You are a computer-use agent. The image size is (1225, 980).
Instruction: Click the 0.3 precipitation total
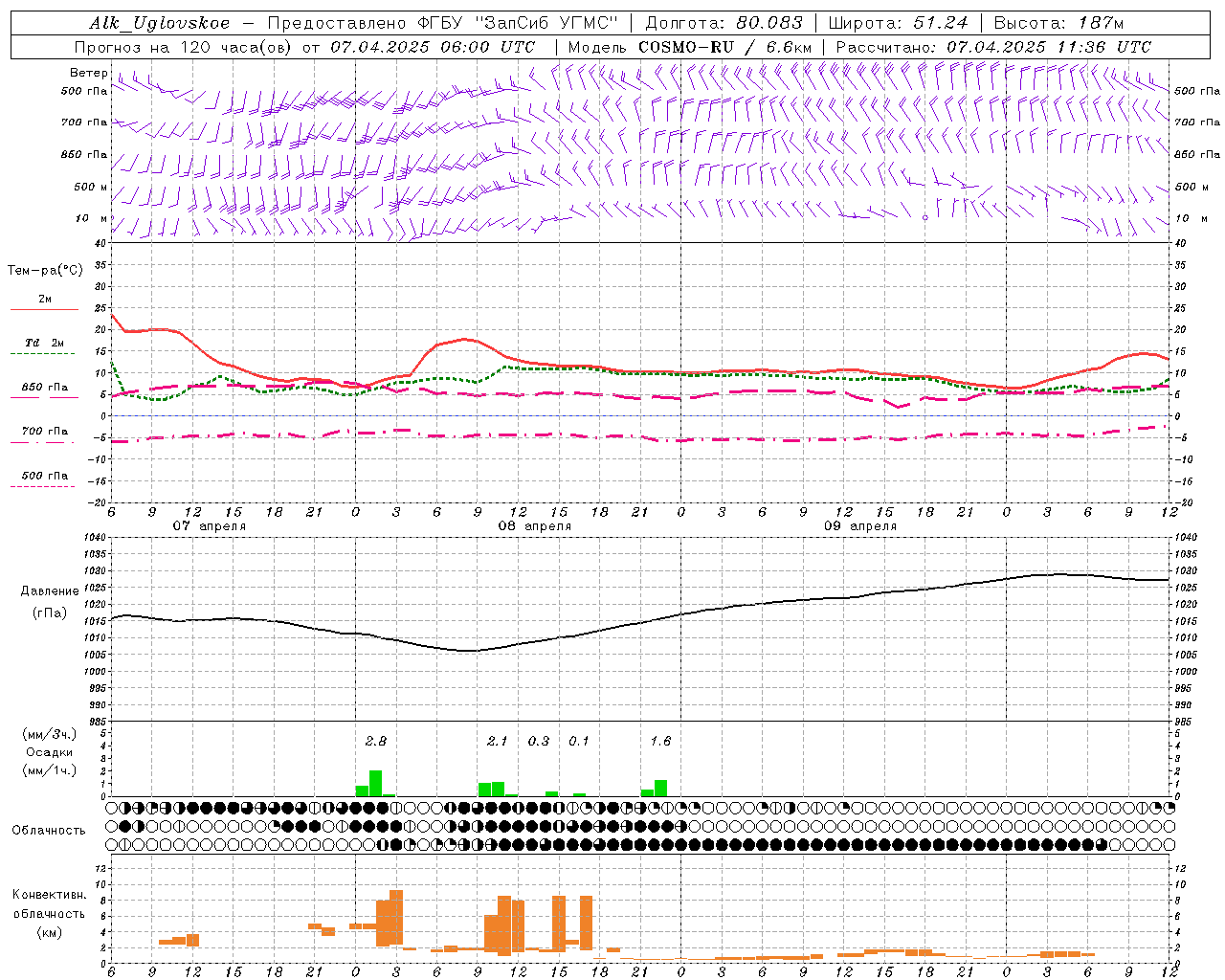point(539,741)
